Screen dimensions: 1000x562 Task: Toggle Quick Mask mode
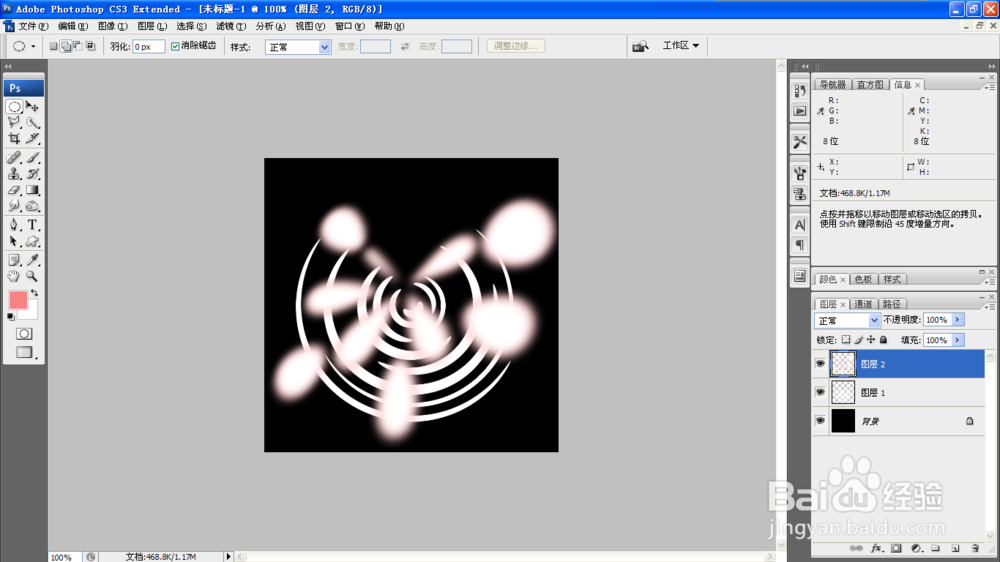(x=24, y=334)
